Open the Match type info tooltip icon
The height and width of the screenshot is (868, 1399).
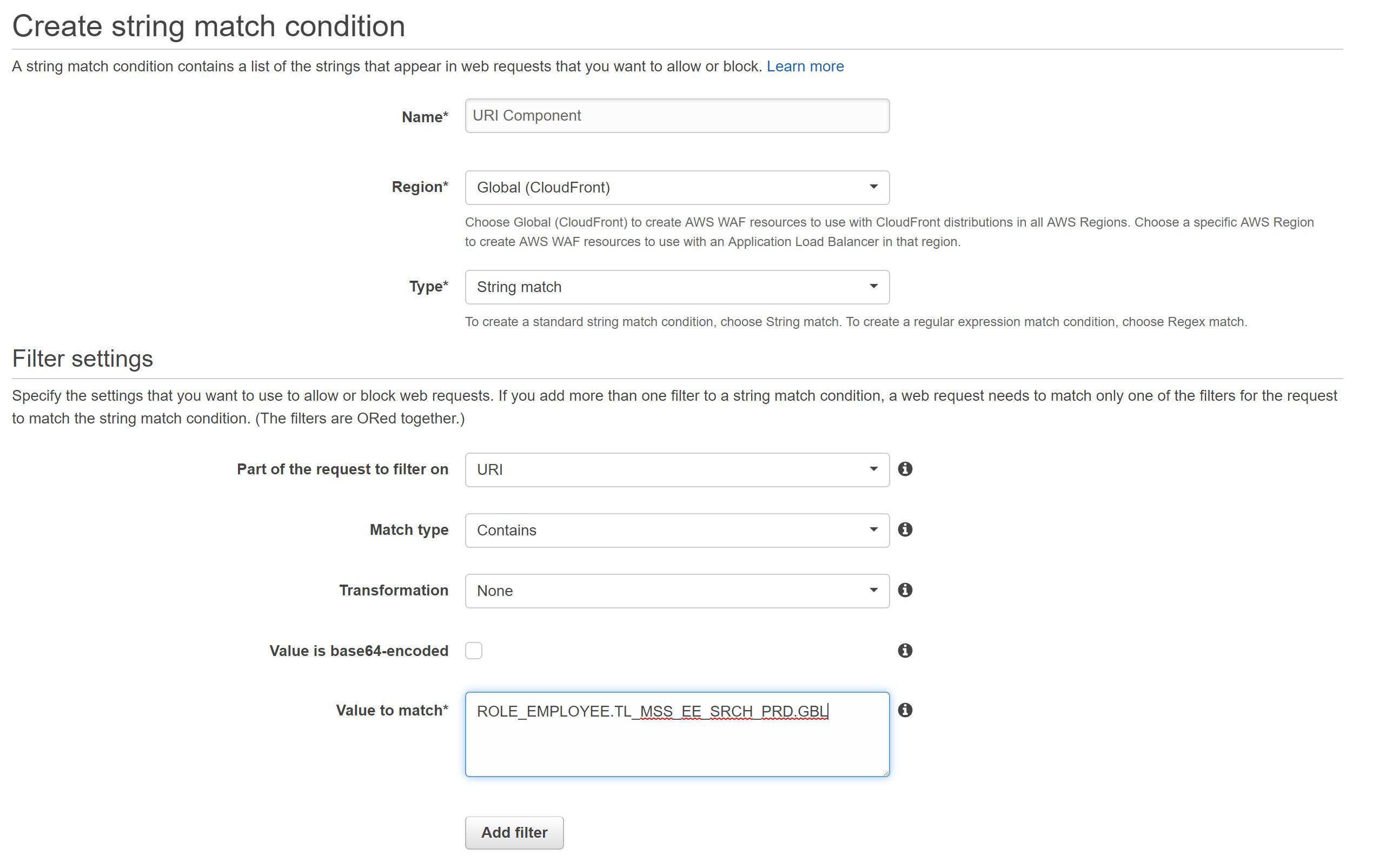tap(905, 529)
